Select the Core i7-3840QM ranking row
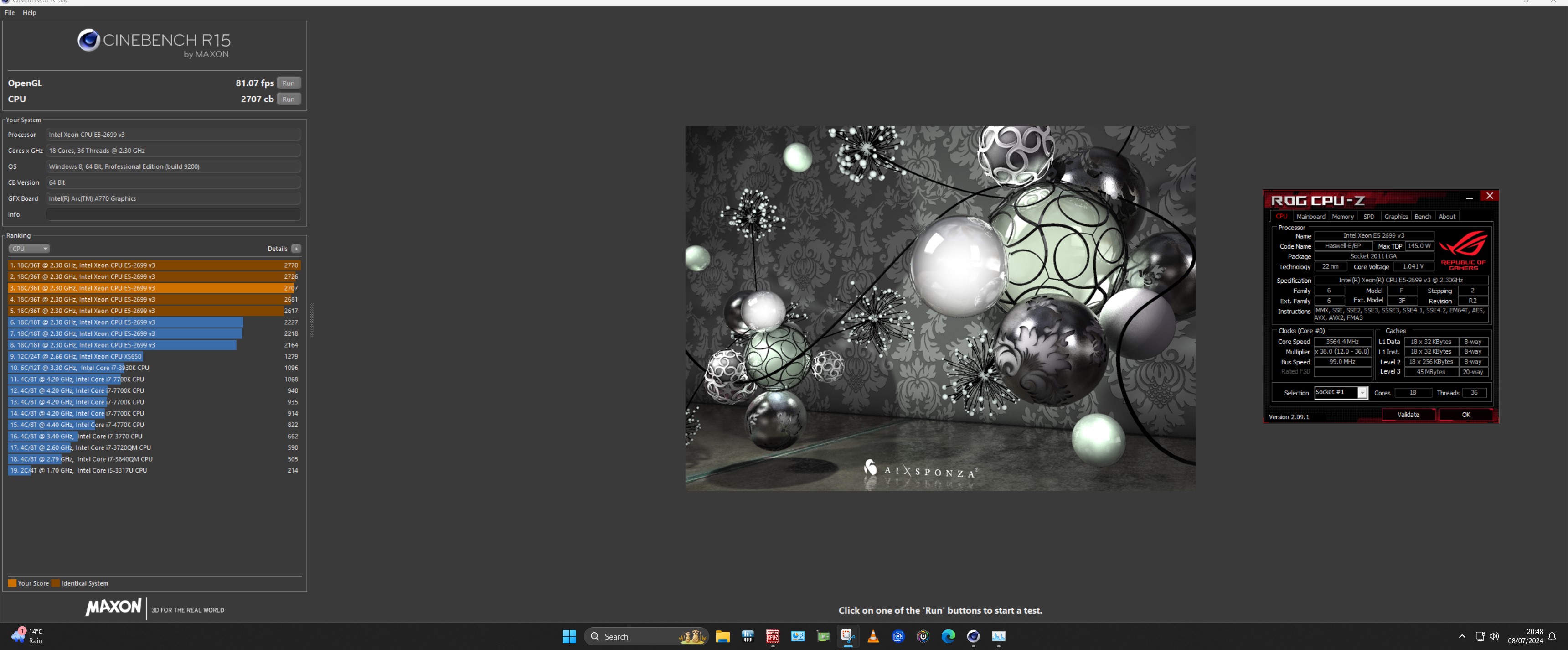The image size is (1568, 650). click(x=155, y=459)
